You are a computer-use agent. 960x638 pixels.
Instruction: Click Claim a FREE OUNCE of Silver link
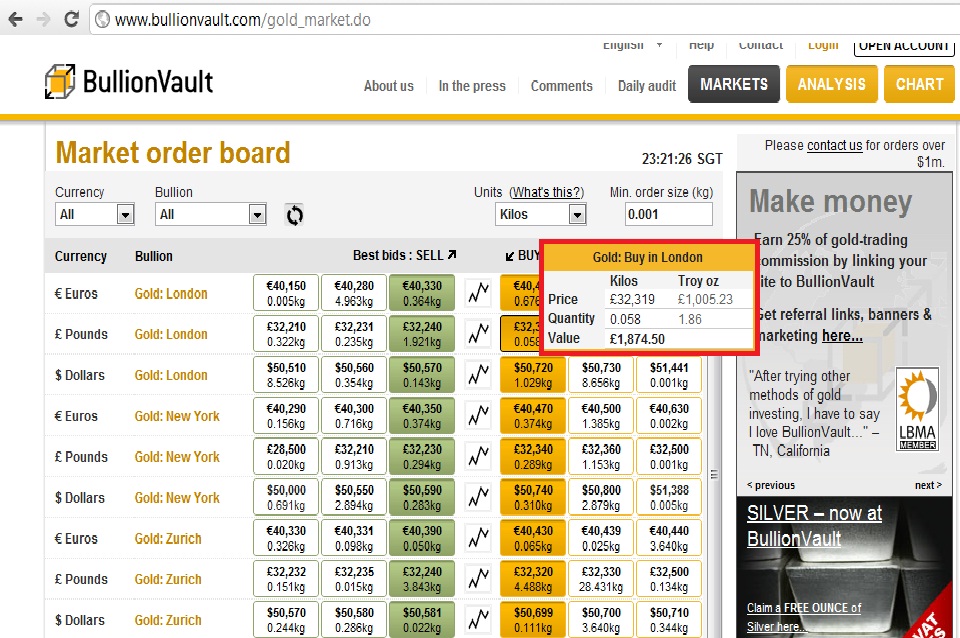point(803,617)
